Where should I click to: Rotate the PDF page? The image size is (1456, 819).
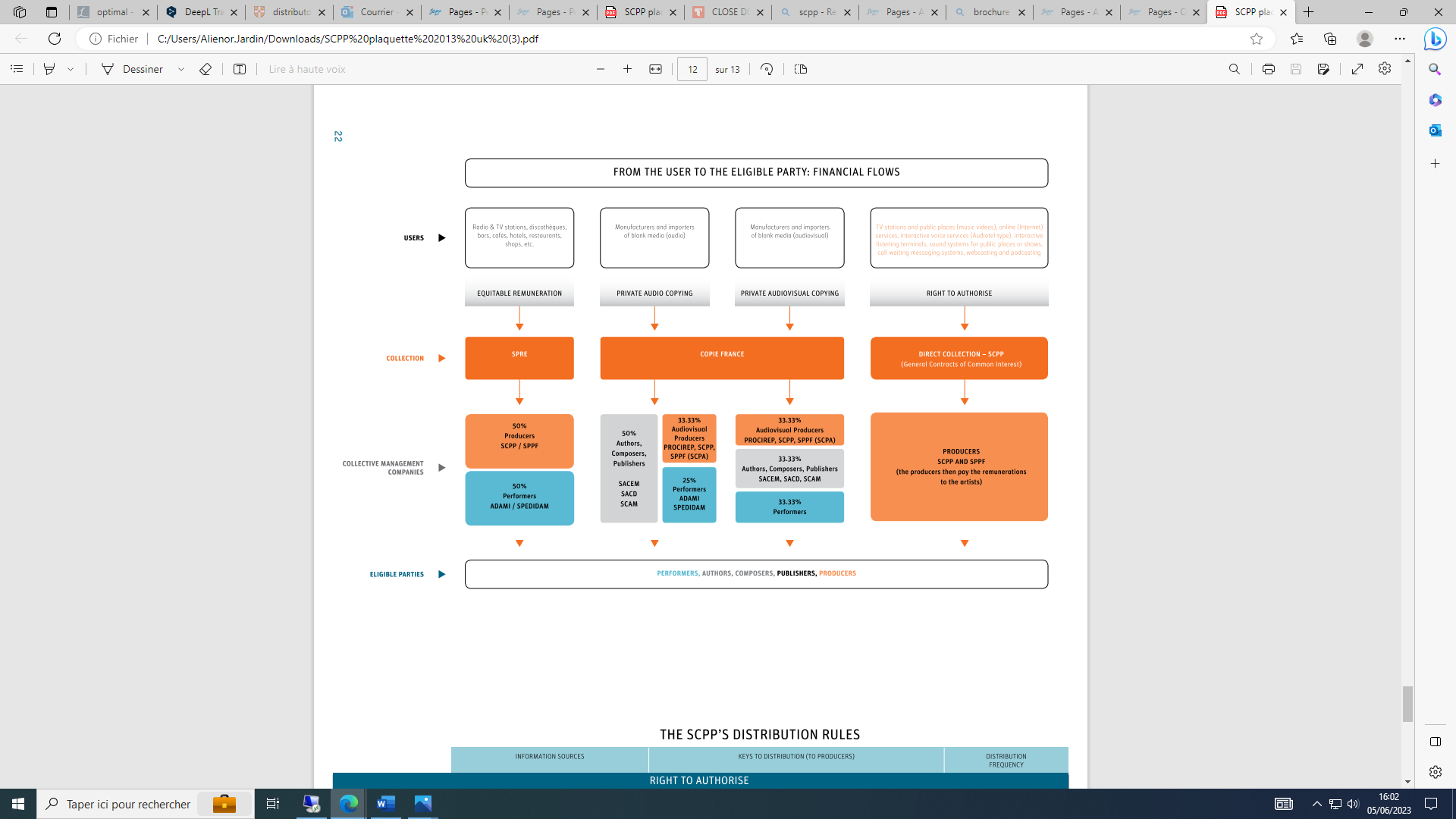tap(767, 69)
